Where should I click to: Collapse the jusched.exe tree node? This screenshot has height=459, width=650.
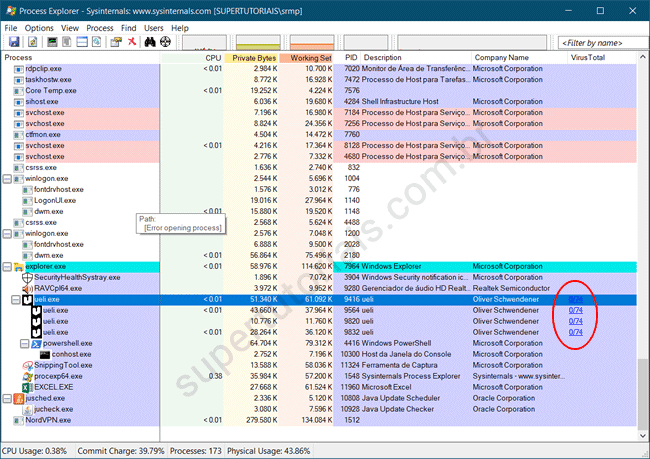(8, 398)
